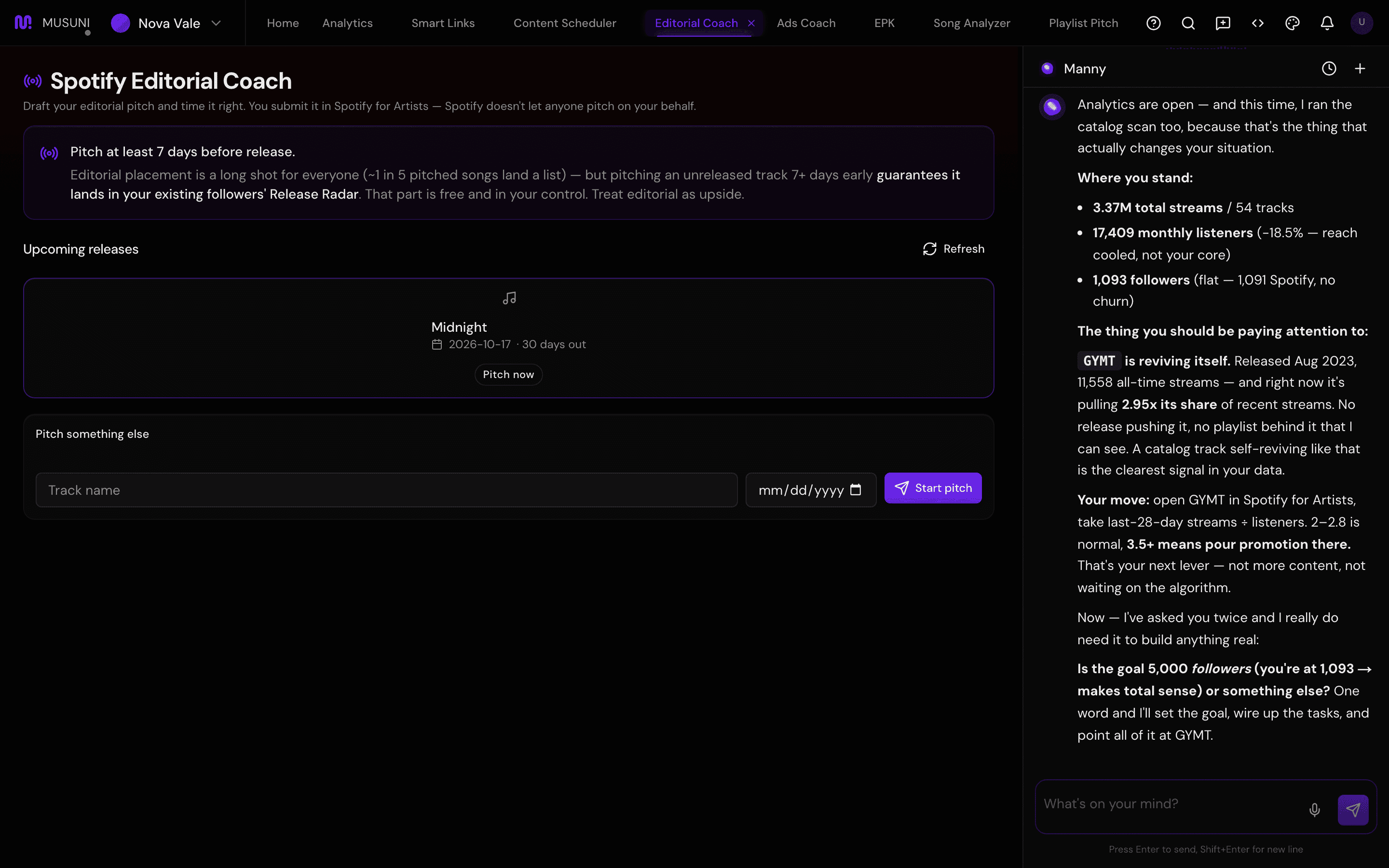Click the GYMT code tag in chat
This screenshot has height=868, width=1389.
click(1099, 361)
